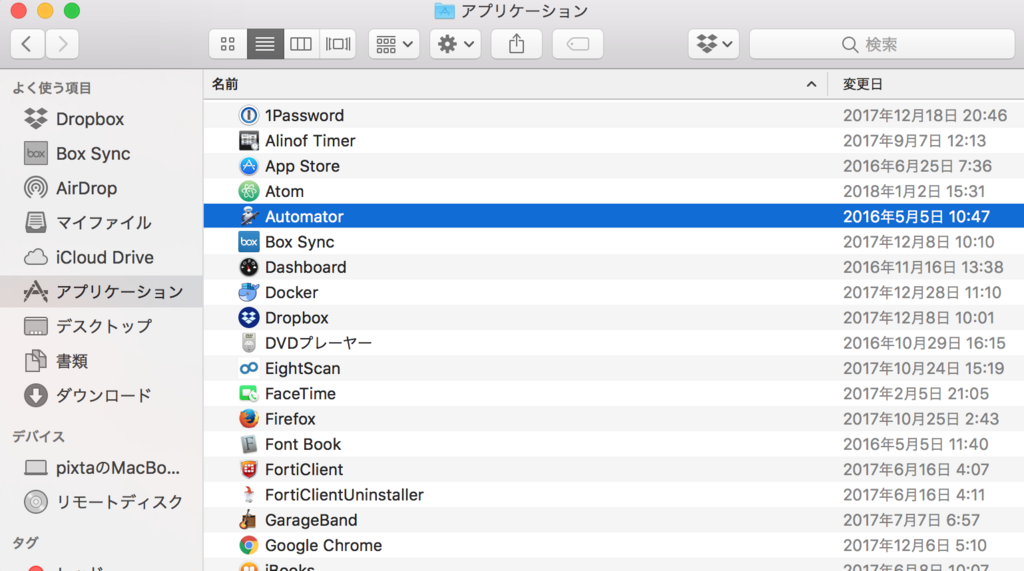Select the "EightScan" name text
1024x571 pixels.
(302, 368)
